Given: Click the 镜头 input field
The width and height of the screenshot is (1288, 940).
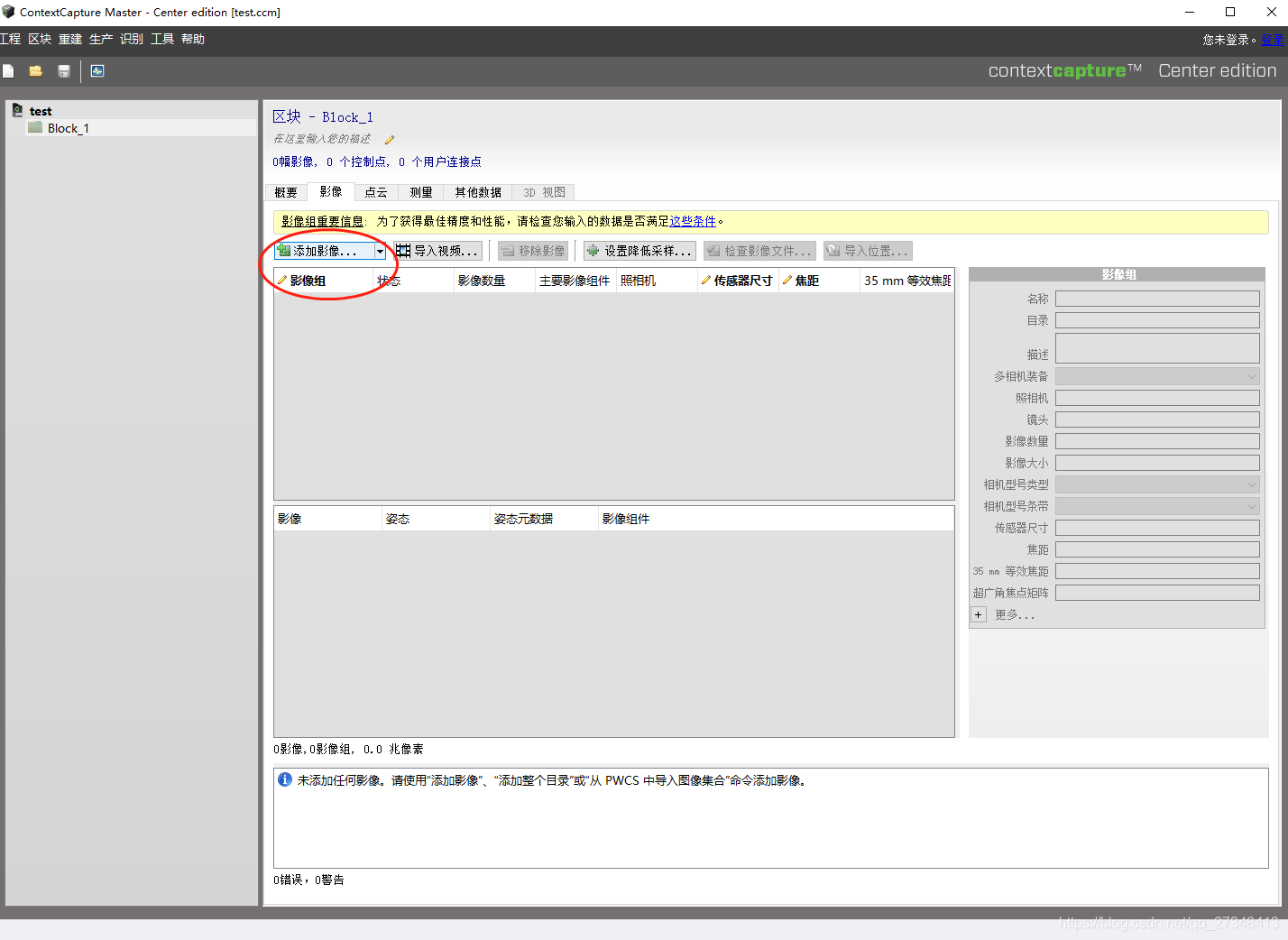Looking at the screenshot, I should pos(1157,419).
